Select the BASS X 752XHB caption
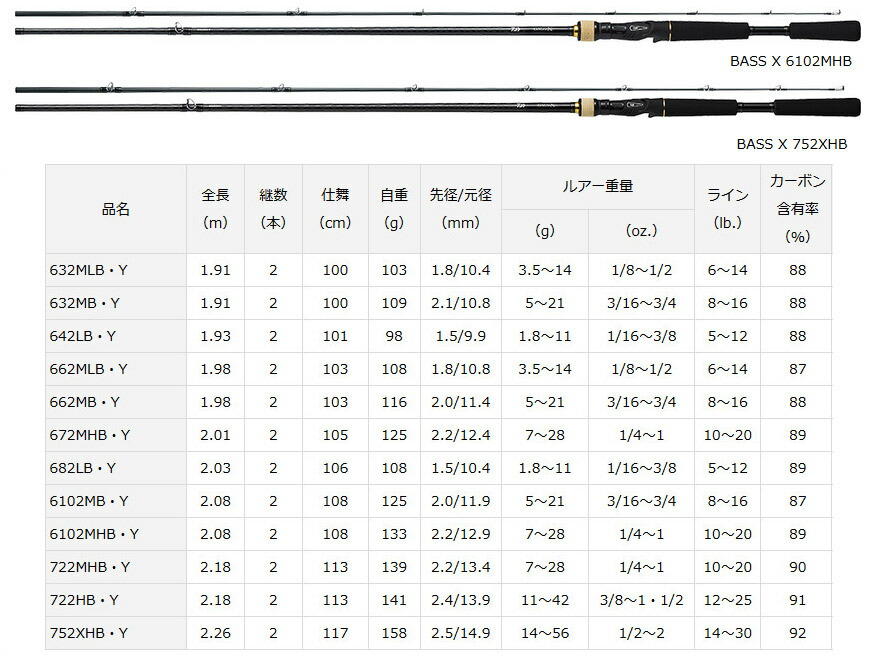This screenshot has height=665, width=880. (791, 144)
